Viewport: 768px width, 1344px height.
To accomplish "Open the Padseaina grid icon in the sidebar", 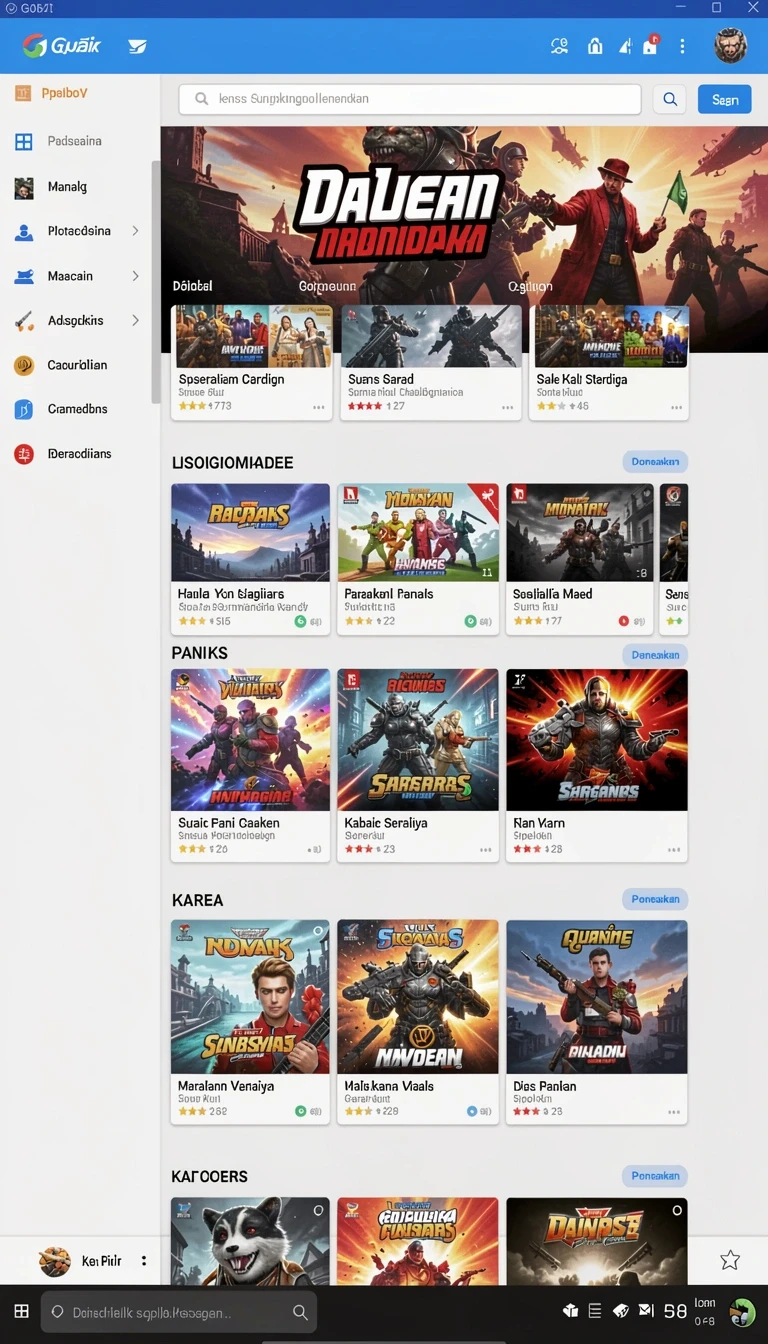I will coord(24,142).
